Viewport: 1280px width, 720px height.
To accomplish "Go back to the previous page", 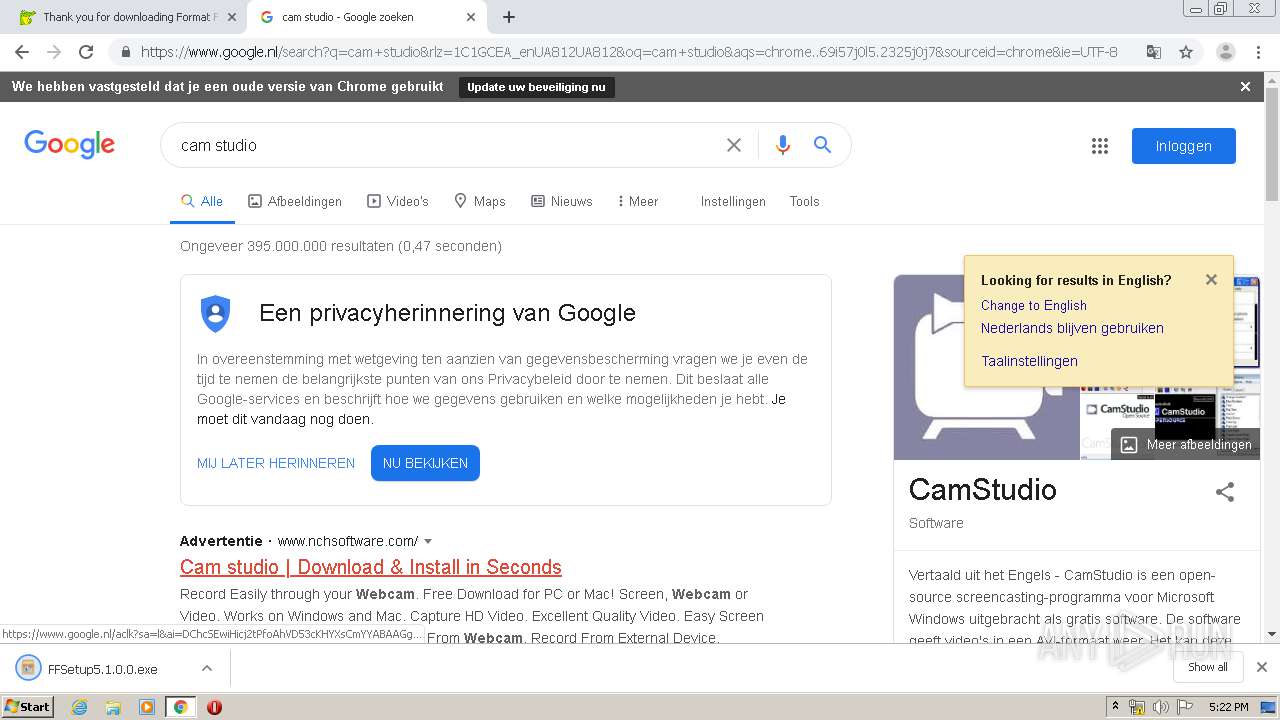I will tap(22, 52).
